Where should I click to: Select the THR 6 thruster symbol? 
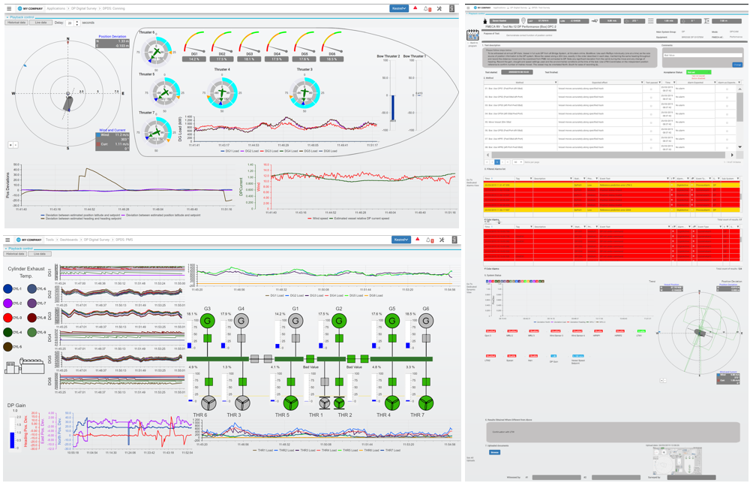[208, 400]
